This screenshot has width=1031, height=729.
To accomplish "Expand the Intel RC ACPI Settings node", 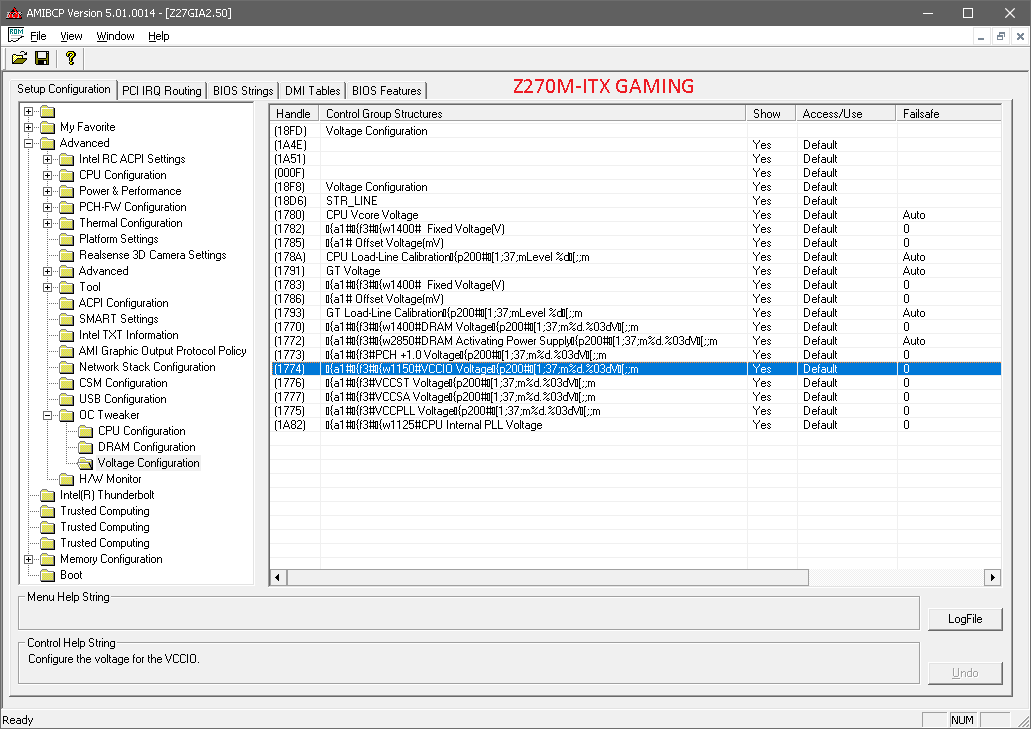I will 47,159.
